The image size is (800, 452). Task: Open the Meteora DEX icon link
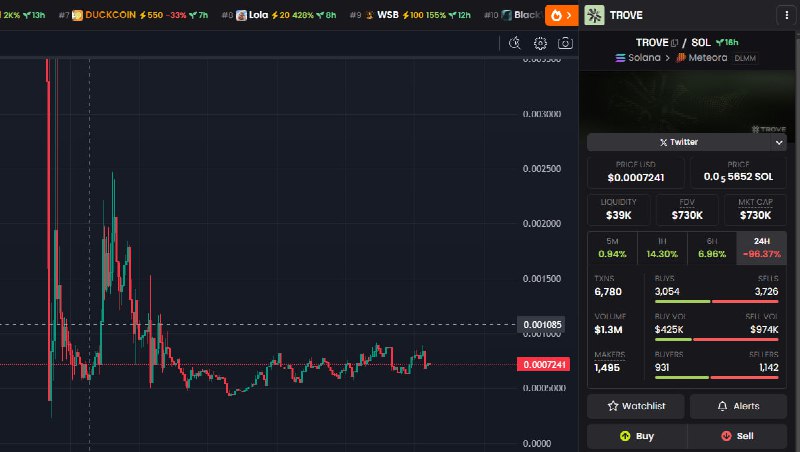pos(681,58)
